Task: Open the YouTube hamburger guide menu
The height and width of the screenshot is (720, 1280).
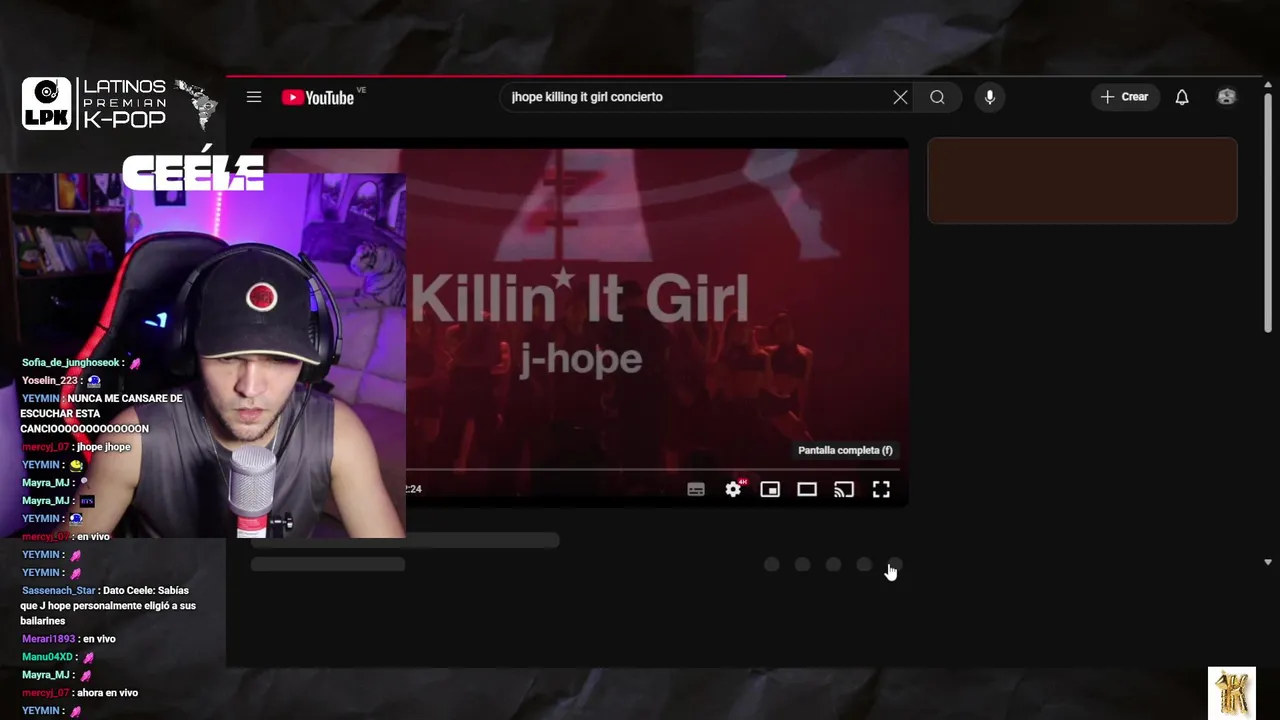Action: [x=254, y=97]
